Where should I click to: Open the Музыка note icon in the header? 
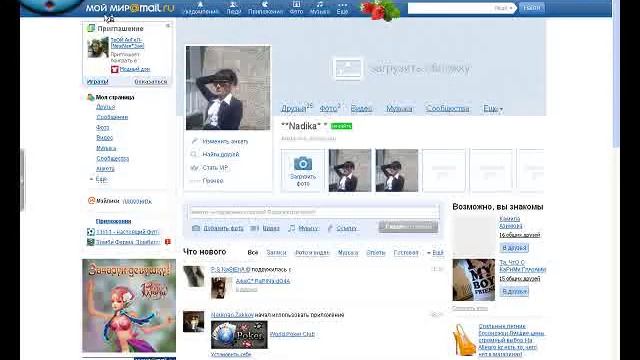tap(320, 8)
